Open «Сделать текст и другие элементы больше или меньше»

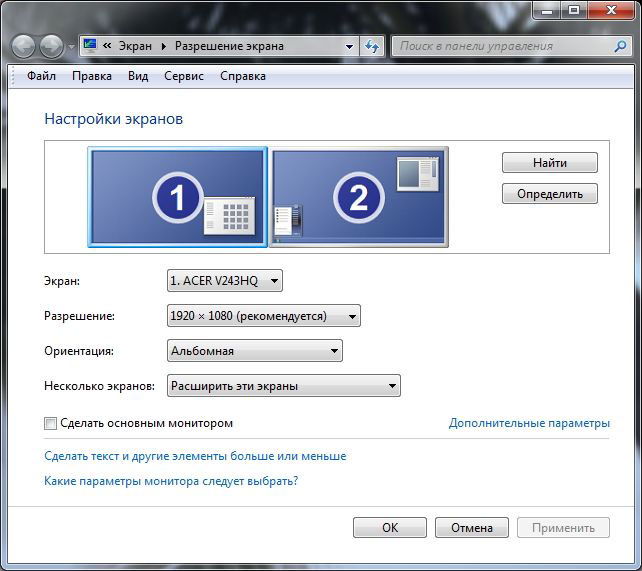tap(195, 456)
